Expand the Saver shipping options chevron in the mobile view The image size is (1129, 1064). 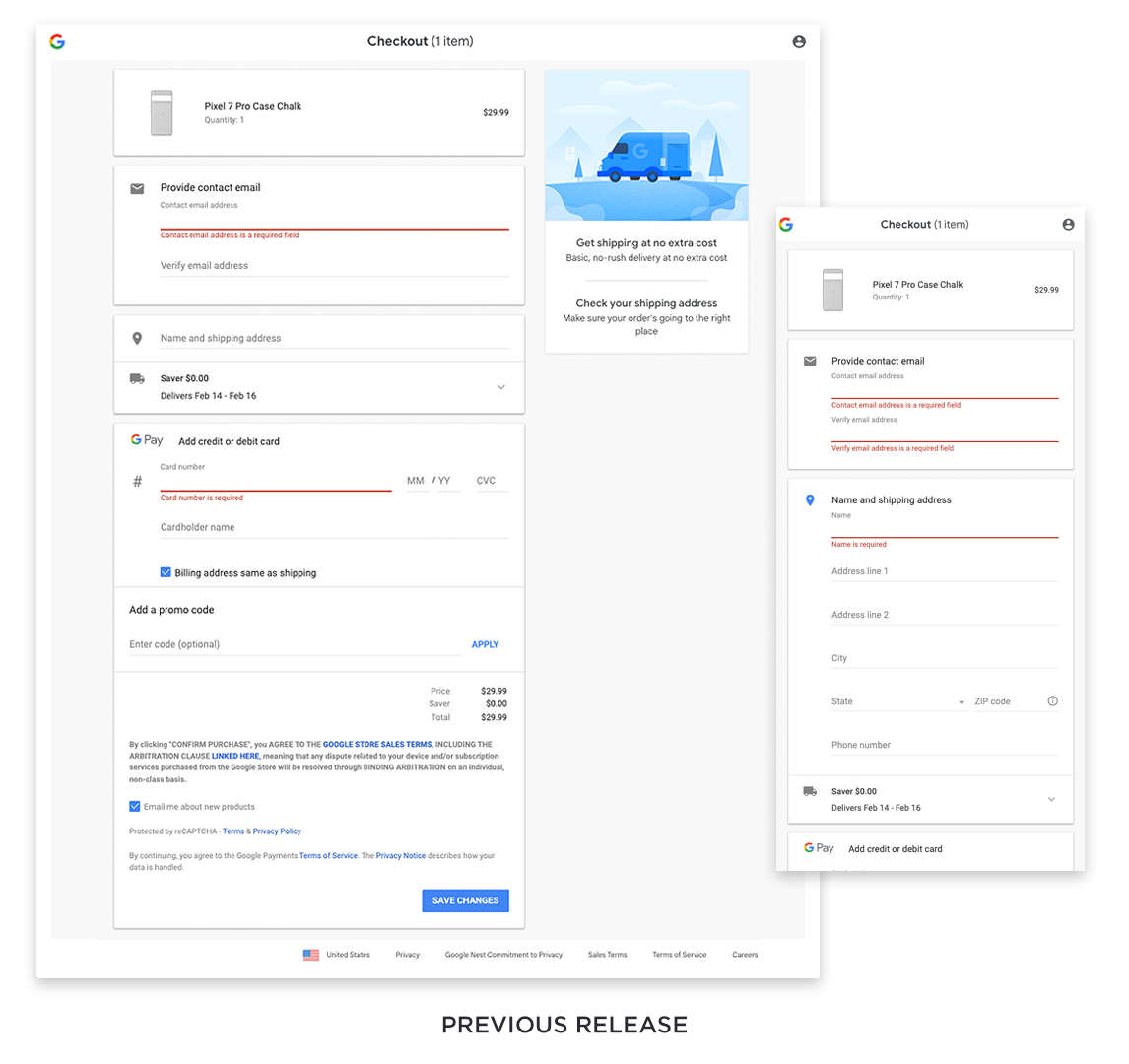coord(1051,799)
